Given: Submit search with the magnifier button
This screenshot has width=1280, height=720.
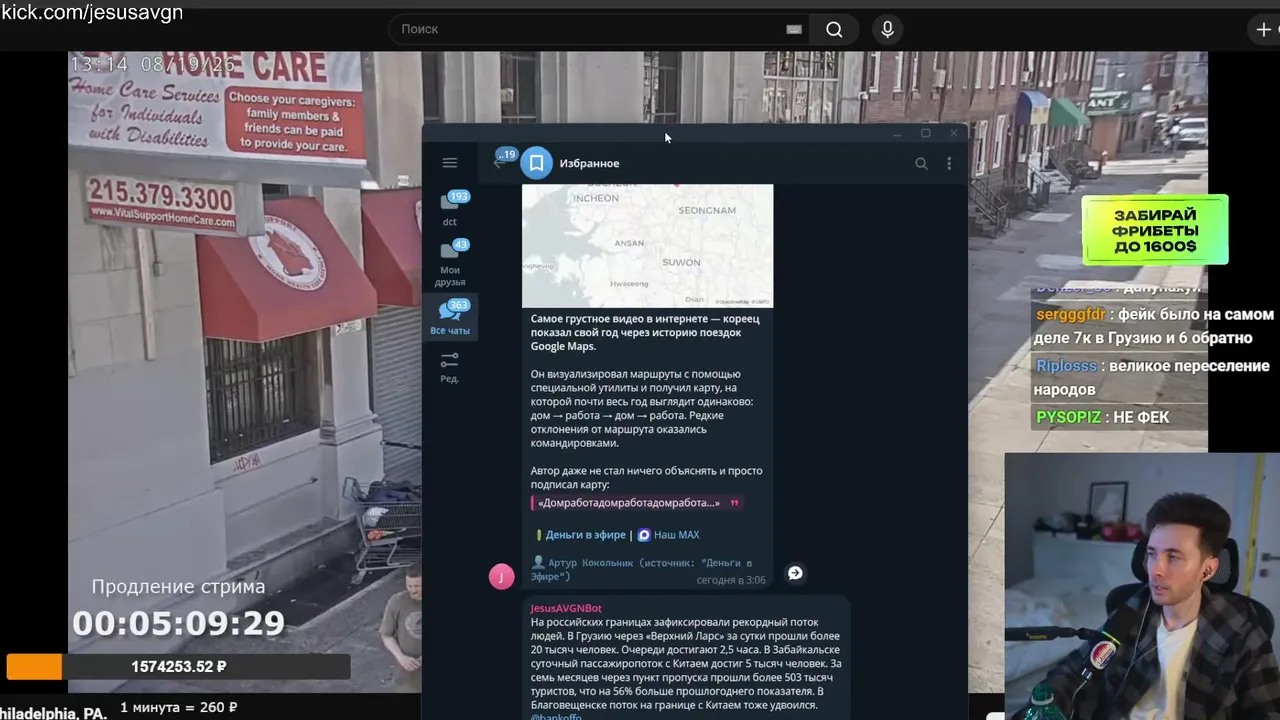Looking at the screenshot, I should coord(834,29).
